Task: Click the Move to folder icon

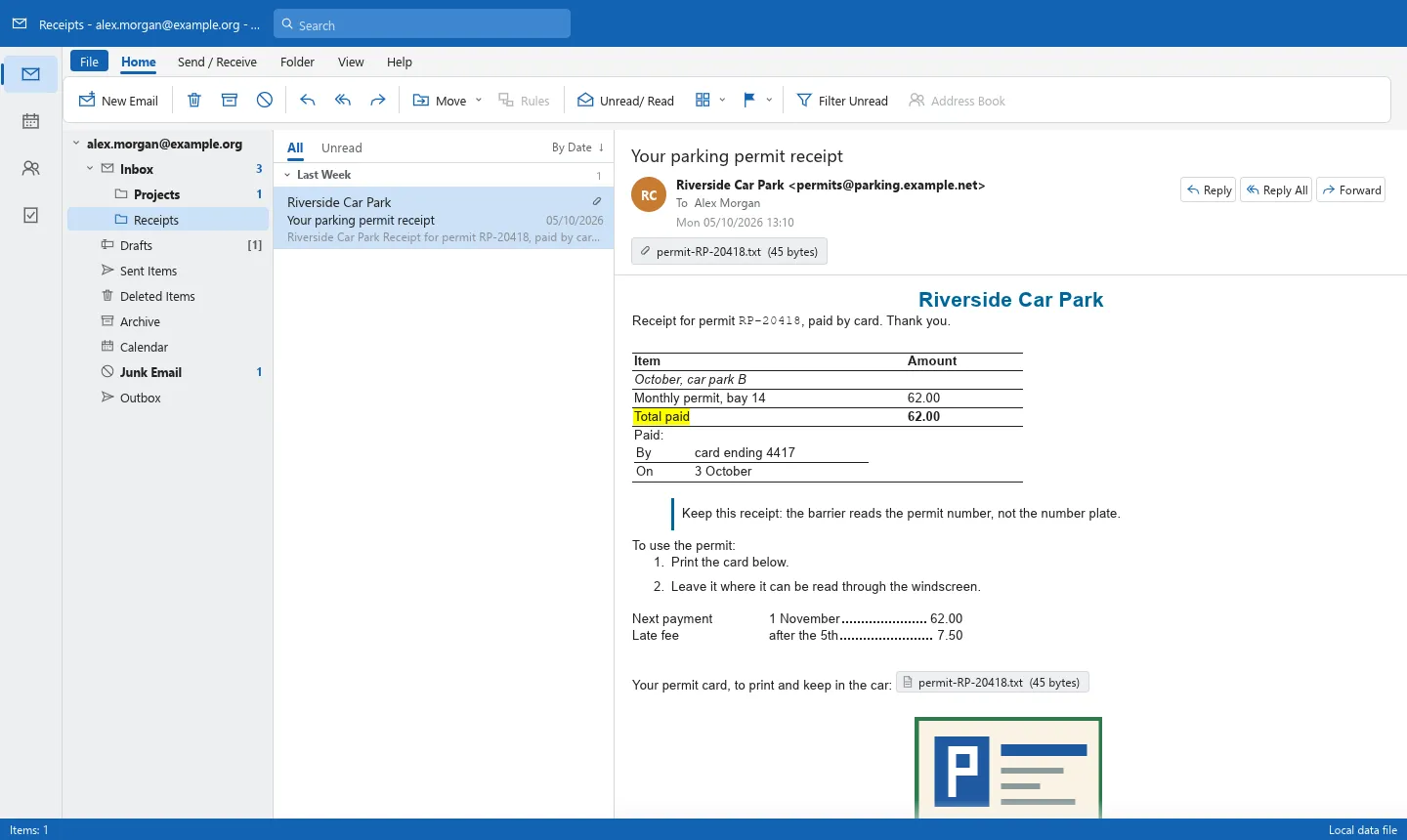Action: point(421,101)
